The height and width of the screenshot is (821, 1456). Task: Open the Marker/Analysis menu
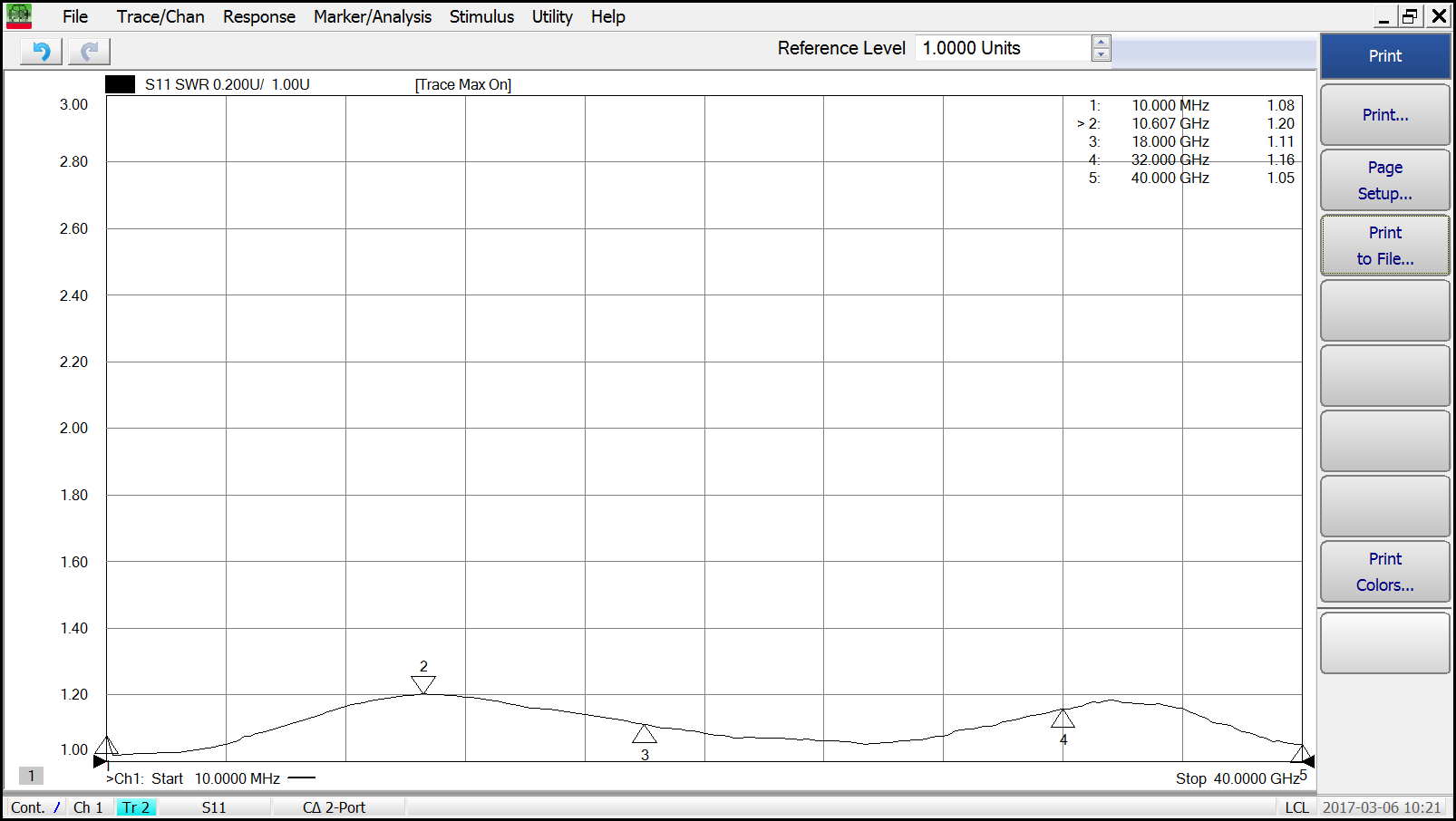373,16
